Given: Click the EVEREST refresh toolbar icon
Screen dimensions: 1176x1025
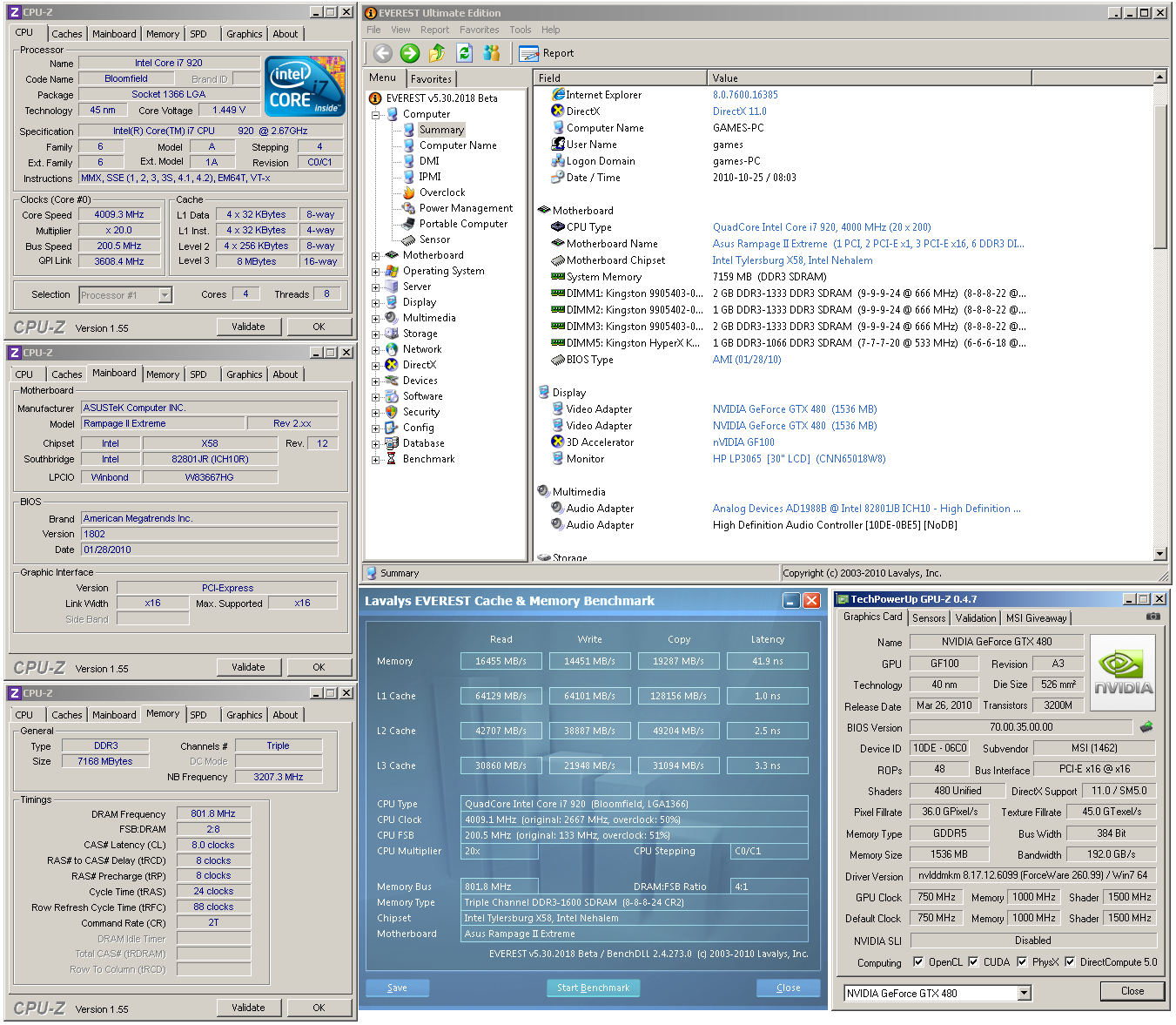Looking at the screenshot, I should point(465,53).
